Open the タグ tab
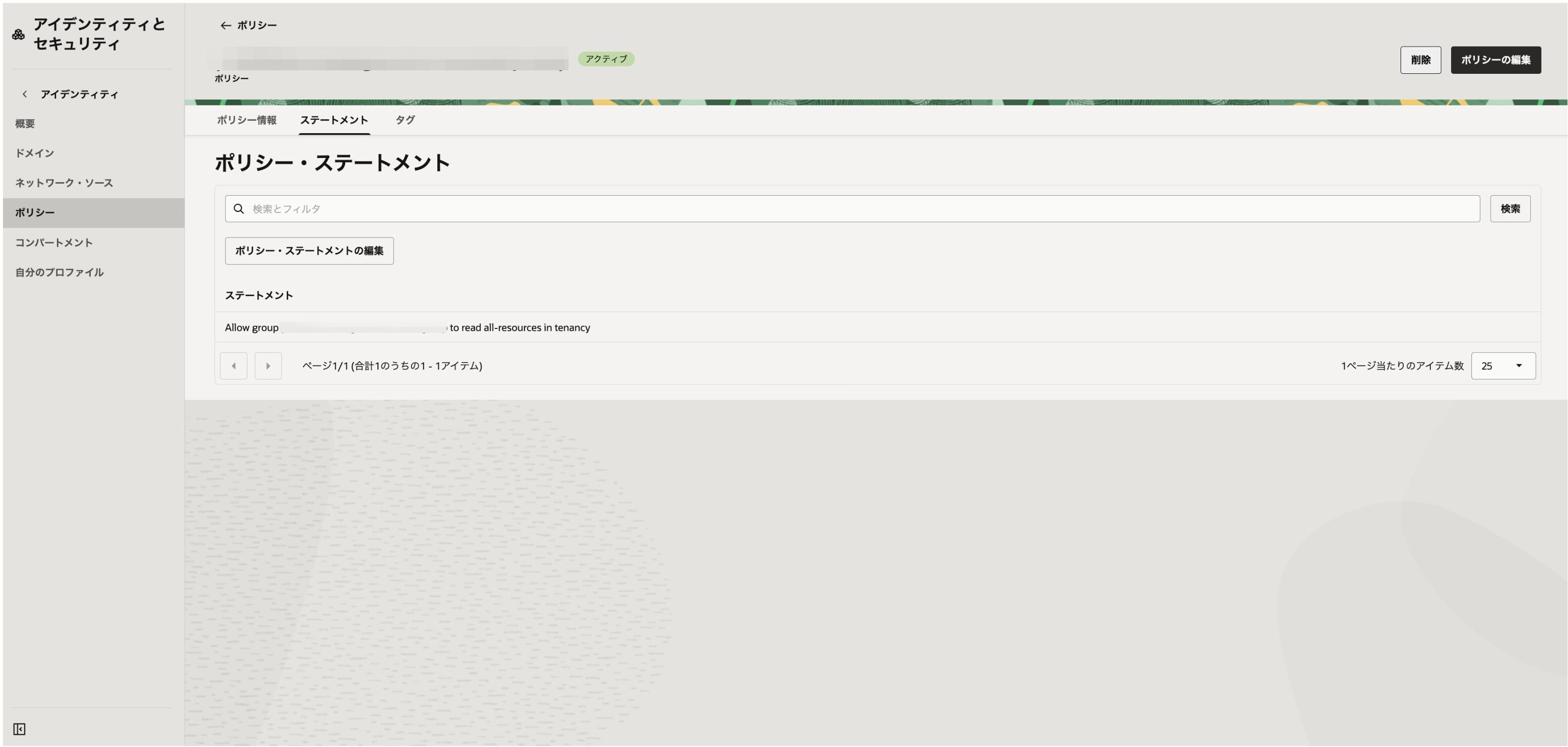Image resolution: width=1568 pixels, height=747 pixels. (405, 120)
